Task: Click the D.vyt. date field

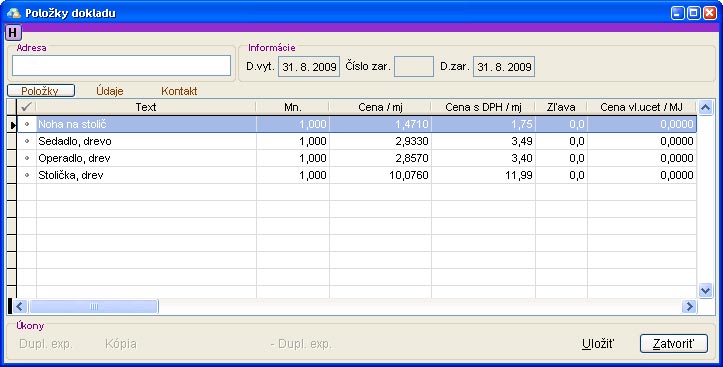Action: (309, 66)
